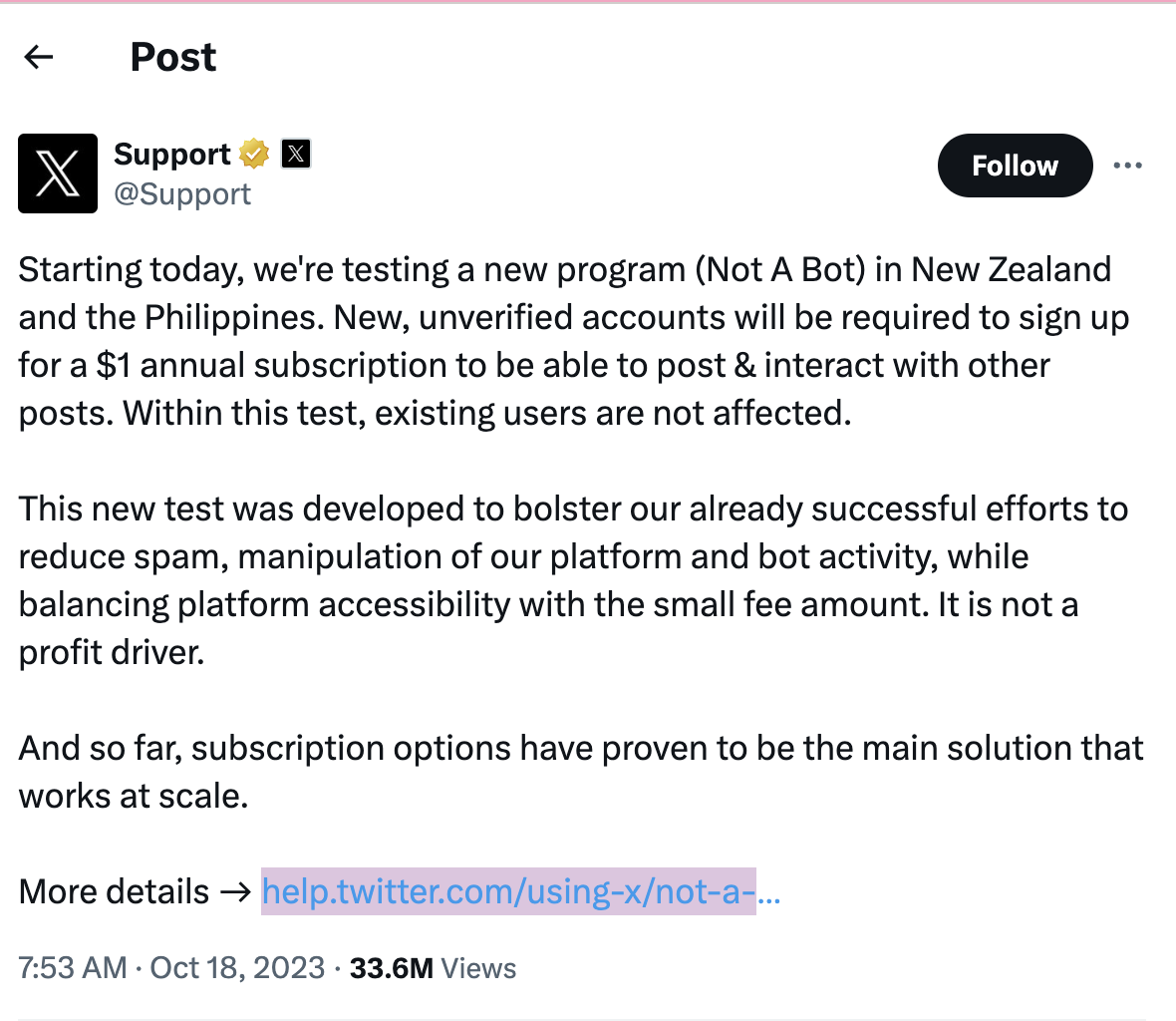Open the X logo profile avatar
This screenshot has width=1176, height=1021.
coord(58,173)
